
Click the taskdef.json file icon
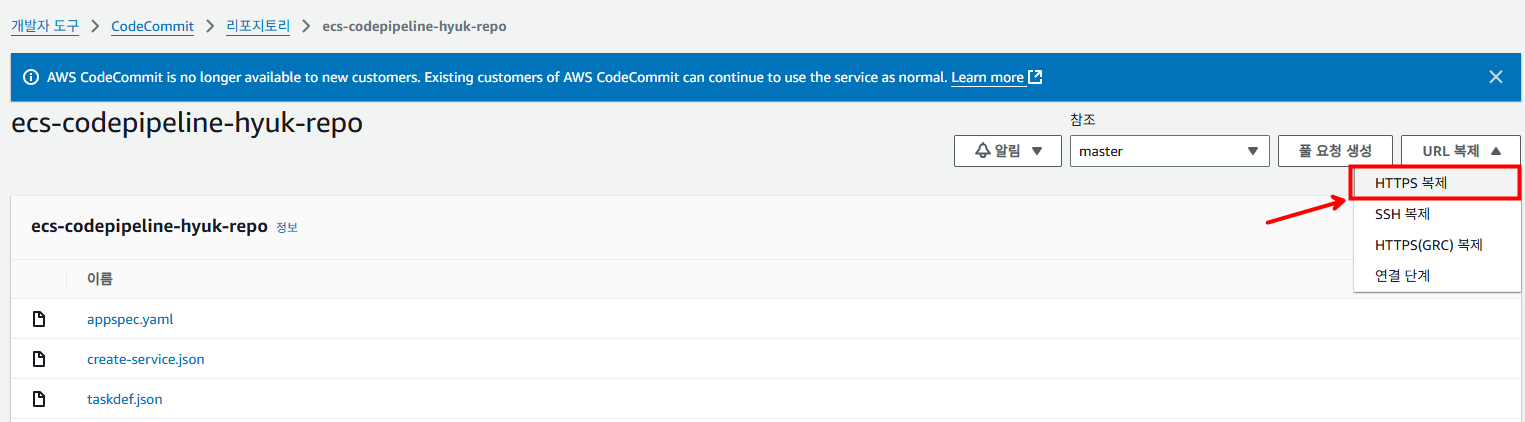pyautogui.click(x=40, y=399)
